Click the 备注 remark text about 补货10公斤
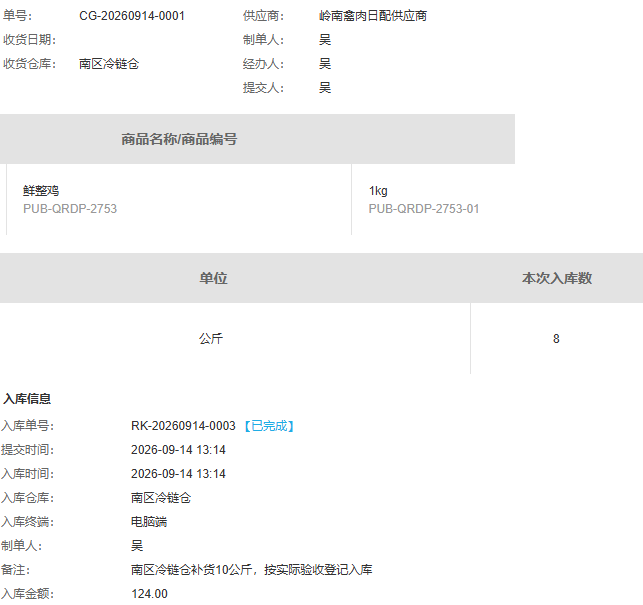This screenshot has height=605, width=643. [x=252, y=570]
